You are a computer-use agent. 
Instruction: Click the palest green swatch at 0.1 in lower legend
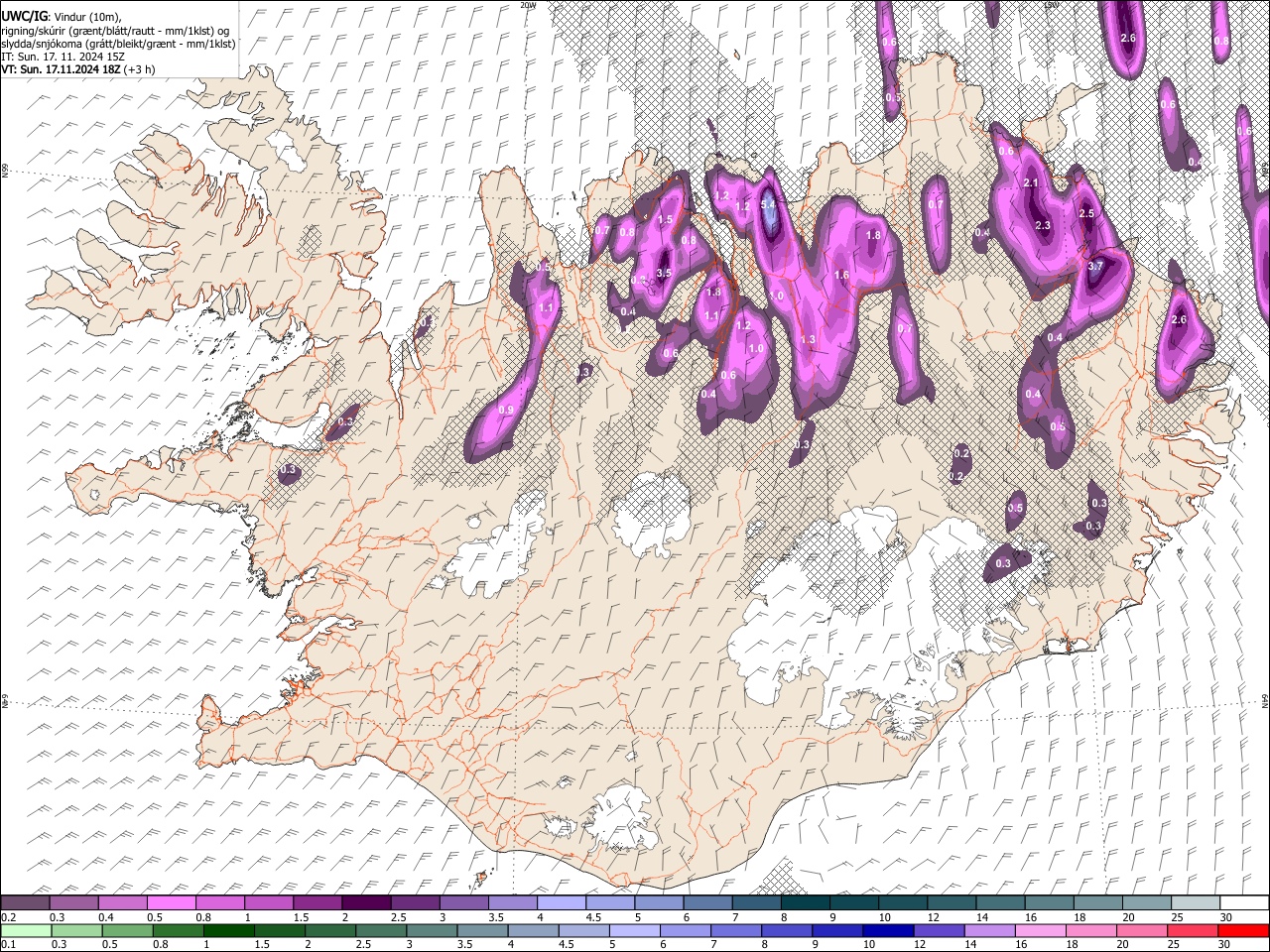click(x=25, y=930)
